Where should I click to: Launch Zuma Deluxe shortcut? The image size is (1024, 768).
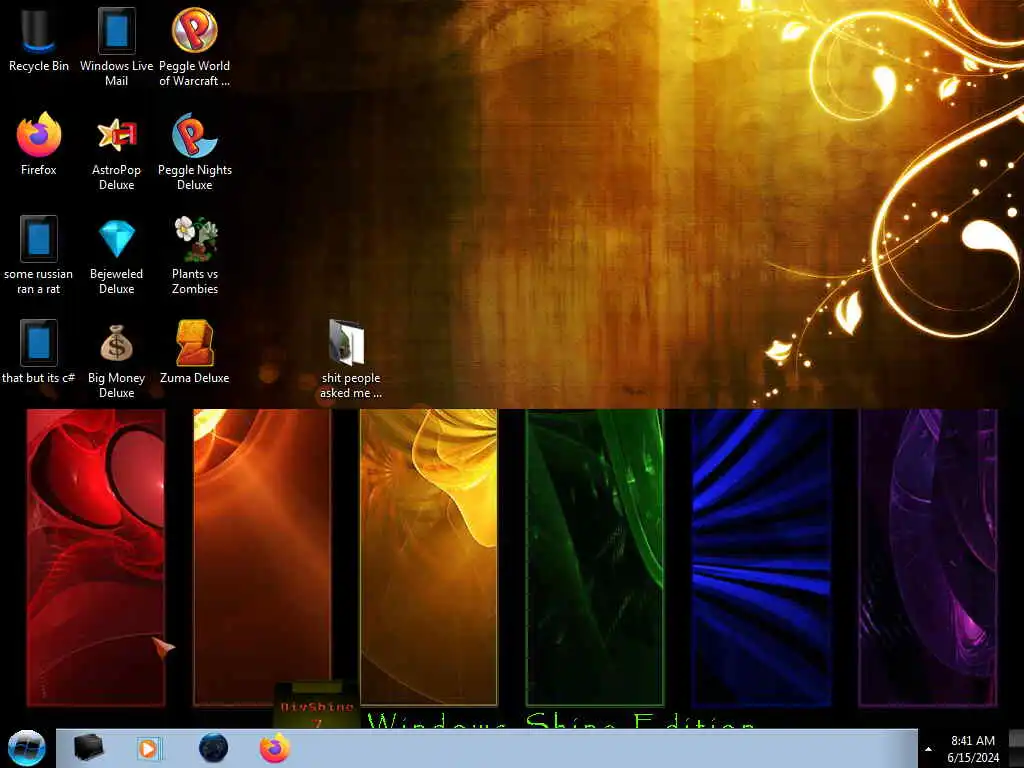195,351
